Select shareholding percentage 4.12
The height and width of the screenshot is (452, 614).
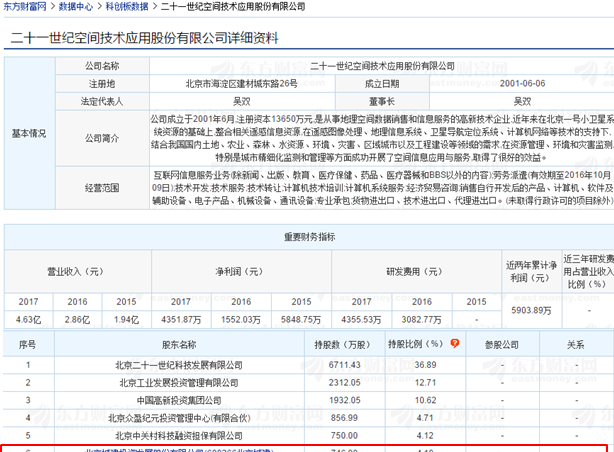point(425,436)
